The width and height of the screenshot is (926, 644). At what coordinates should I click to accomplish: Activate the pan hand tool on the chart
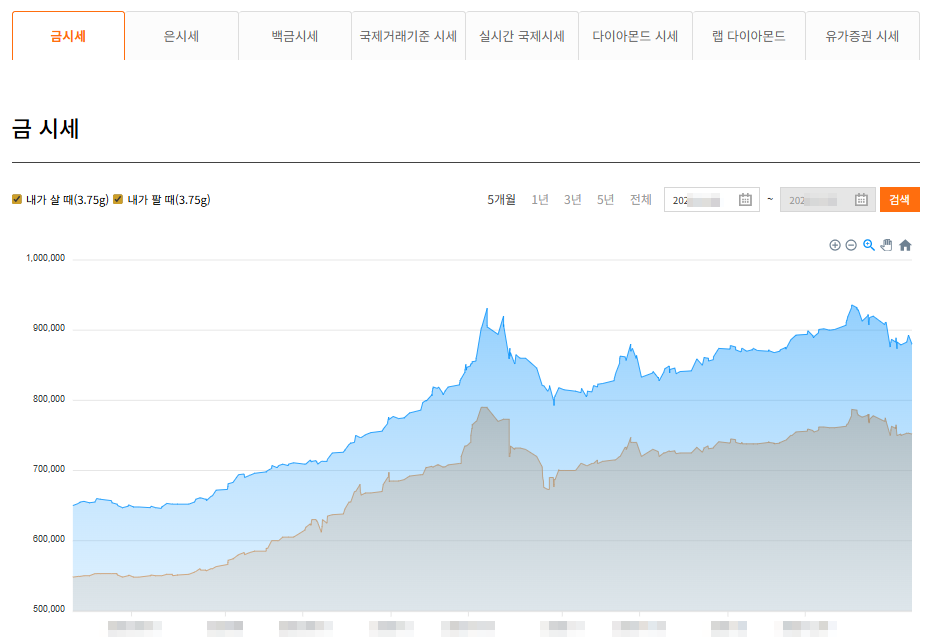coord(885,245)
